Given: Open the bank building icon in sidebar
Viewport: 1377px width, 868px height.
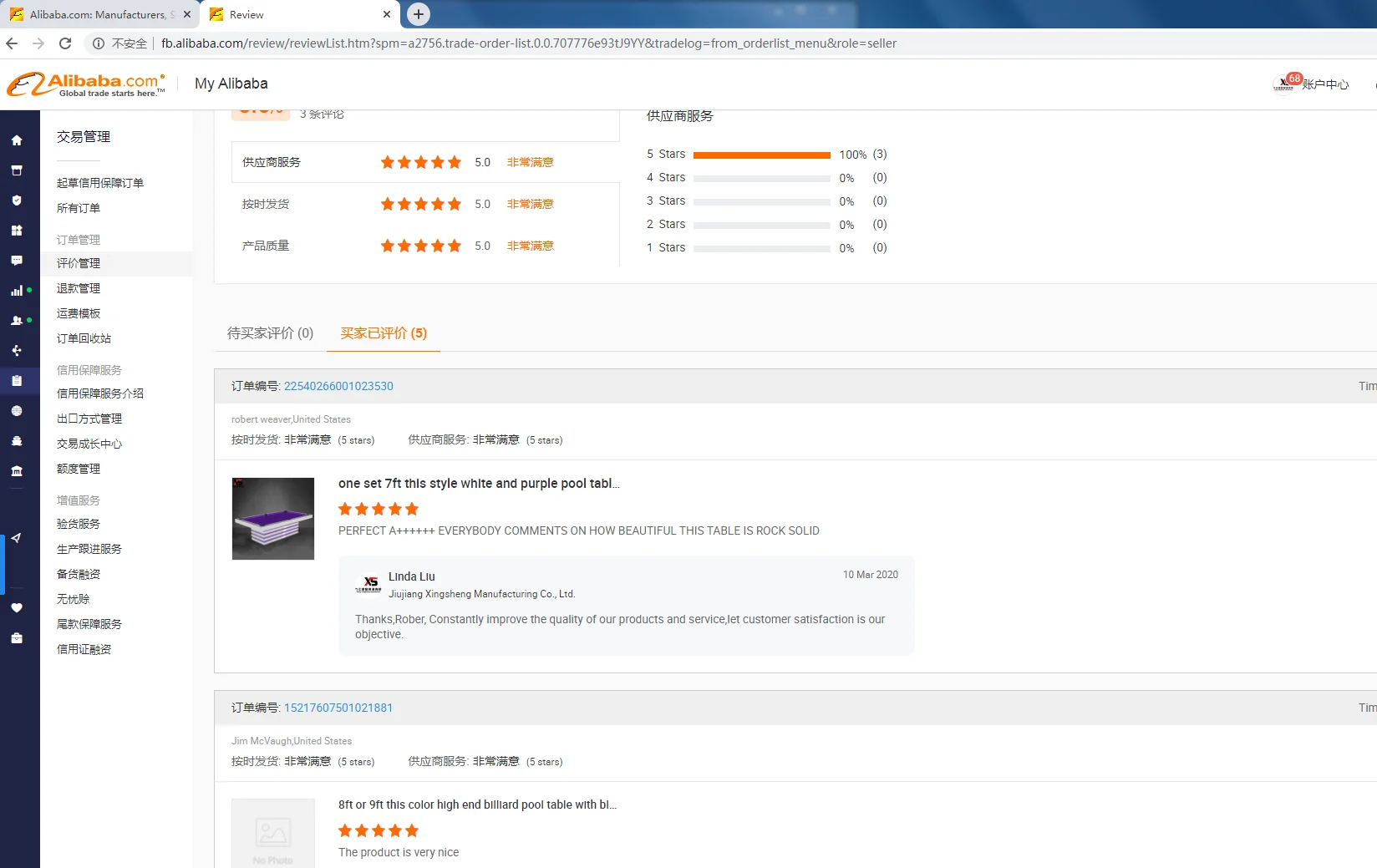Looking at the screenshot, I should (17, 471).
